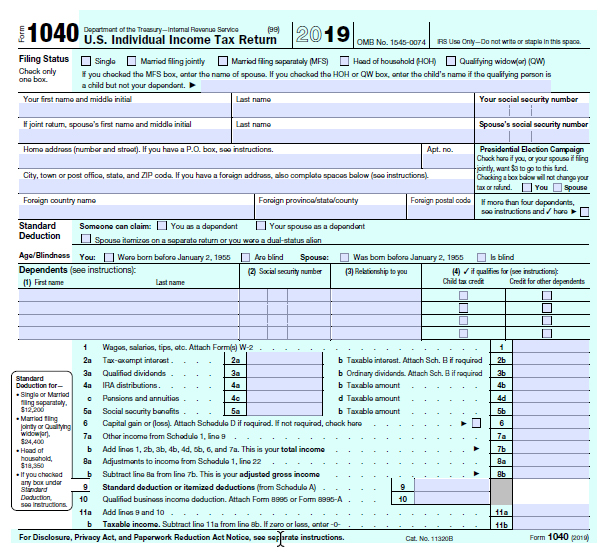Check Spouse itemizes on separate return box

click(x=86, y=239)
